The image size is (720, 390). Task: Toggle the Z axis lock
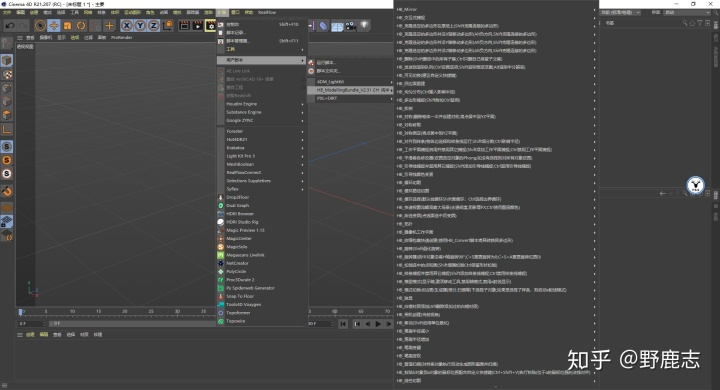click(x=153, y=26)
